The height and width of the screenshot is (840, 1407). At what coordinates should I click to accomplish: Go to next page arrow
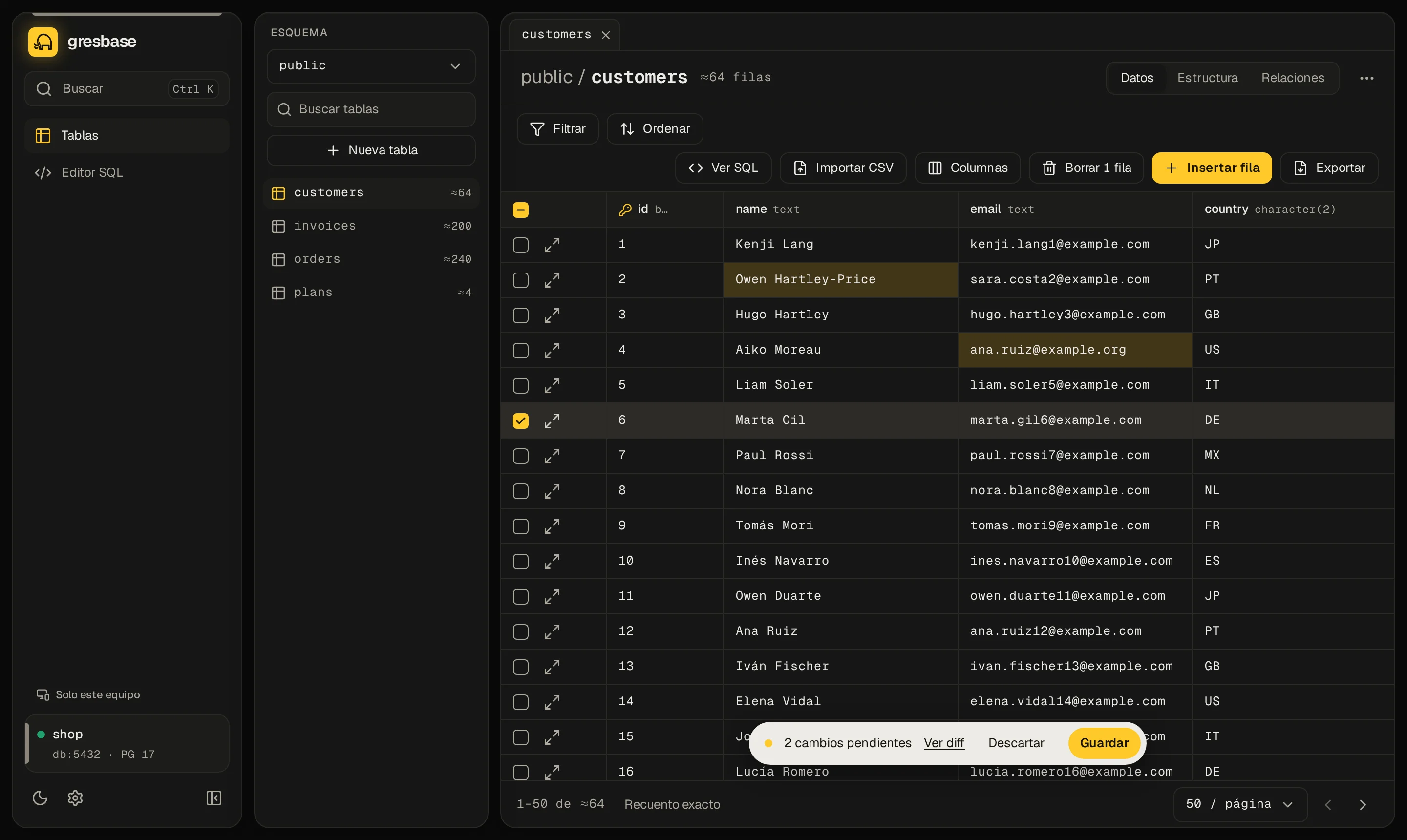(1363, 804)
